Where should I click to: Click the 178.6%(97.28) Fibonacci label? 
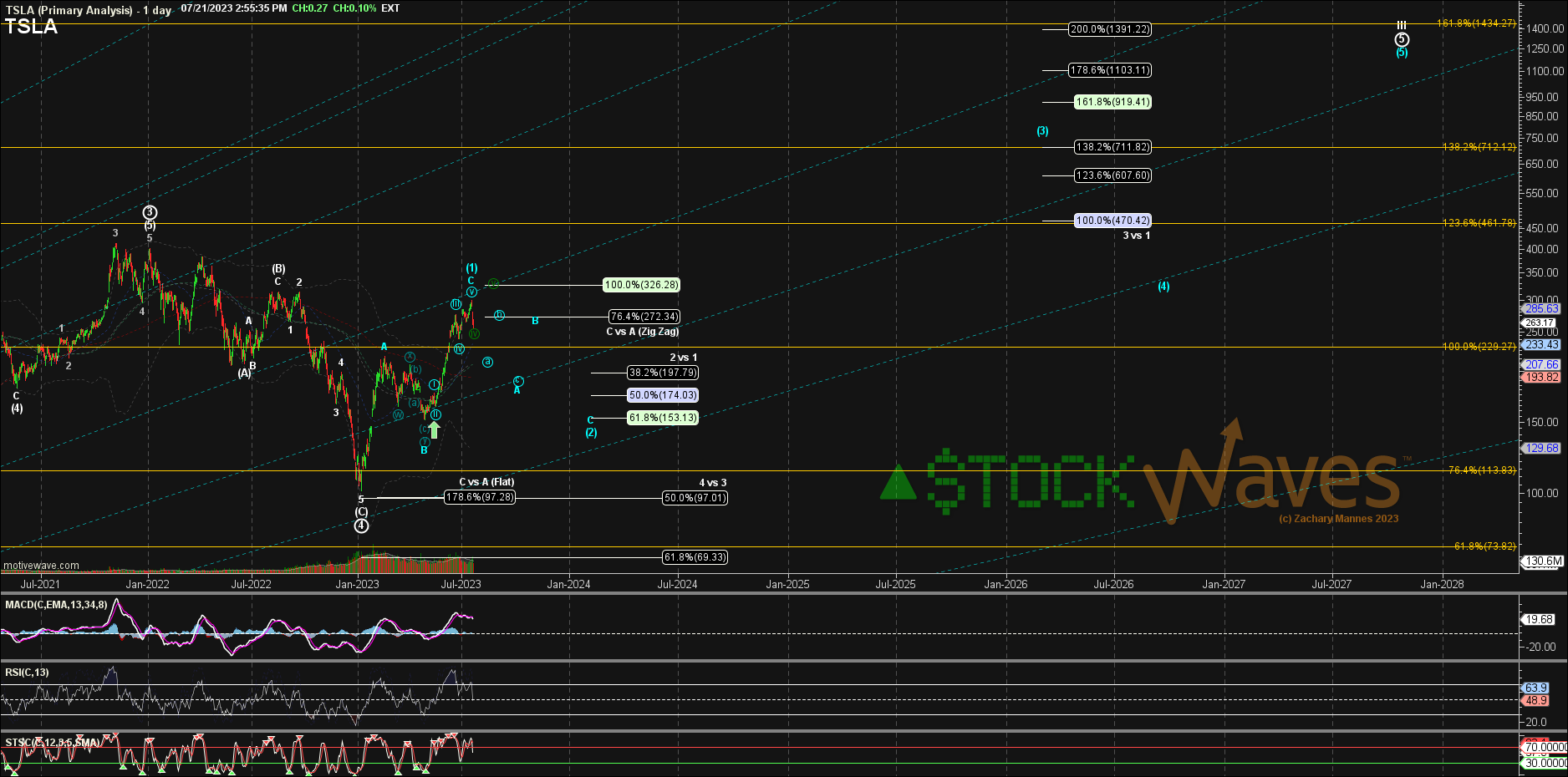(480, 497)
